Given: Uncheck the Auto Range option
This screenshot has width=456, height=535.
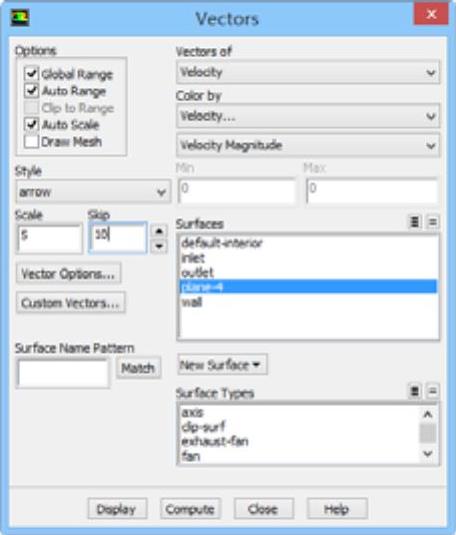Looking at the screenshot, I should [x=31, y=90].
